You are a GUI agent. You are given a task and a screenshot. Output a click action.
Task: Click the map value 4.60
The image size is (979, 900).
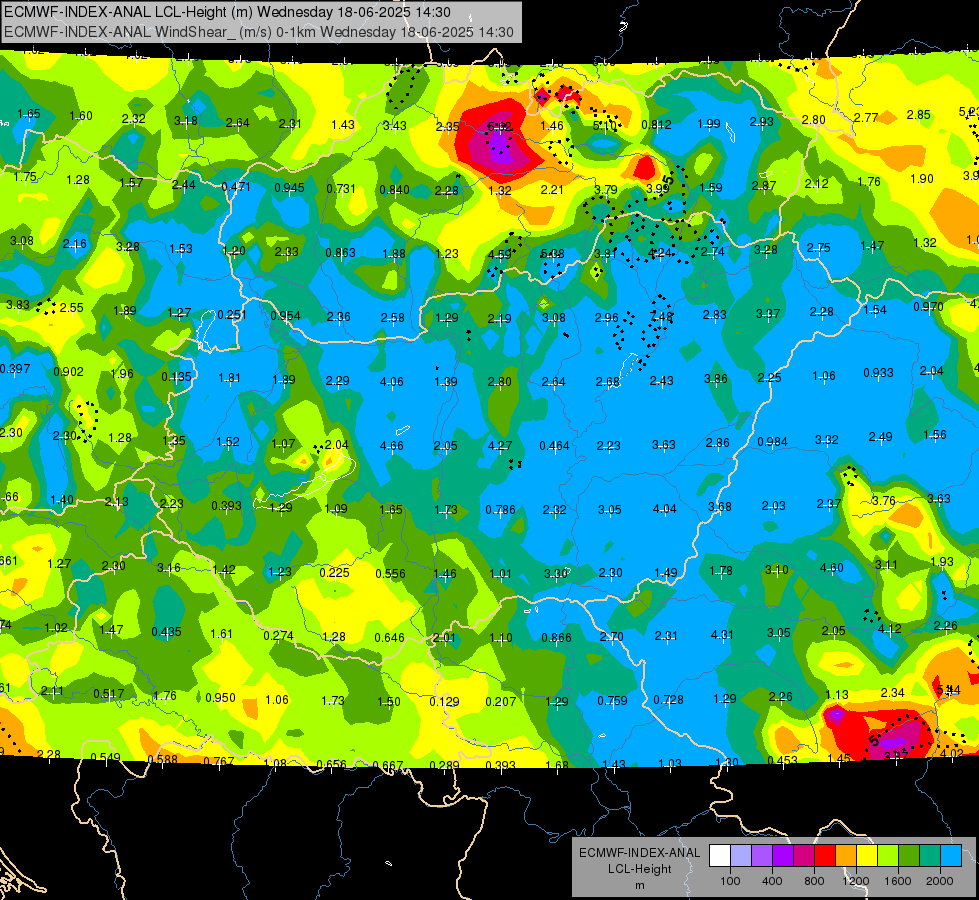pos(832,568)
